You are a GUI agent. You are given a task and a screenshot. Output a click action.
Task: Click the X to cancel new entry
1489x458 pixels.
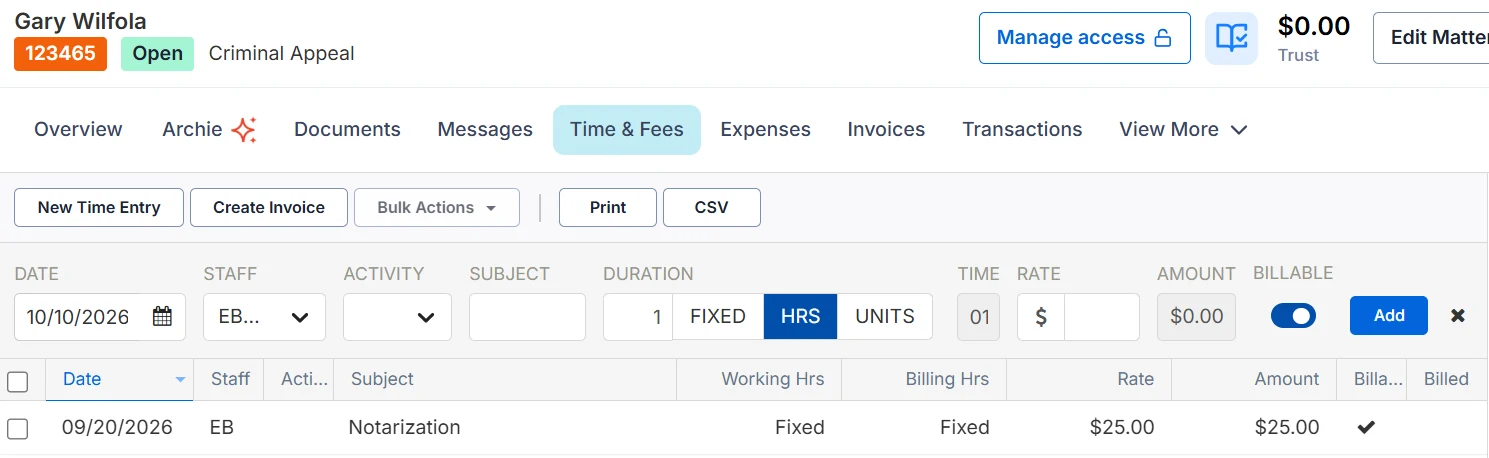coord(1458,315)
